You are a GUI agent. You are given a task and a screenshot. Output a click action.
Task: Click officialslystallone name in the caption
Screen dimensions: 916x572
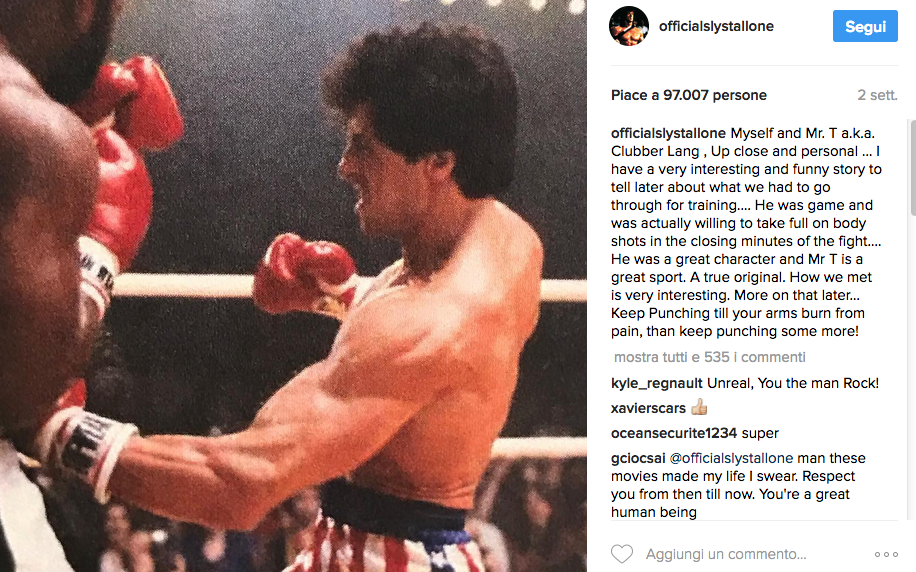[668, 133]
